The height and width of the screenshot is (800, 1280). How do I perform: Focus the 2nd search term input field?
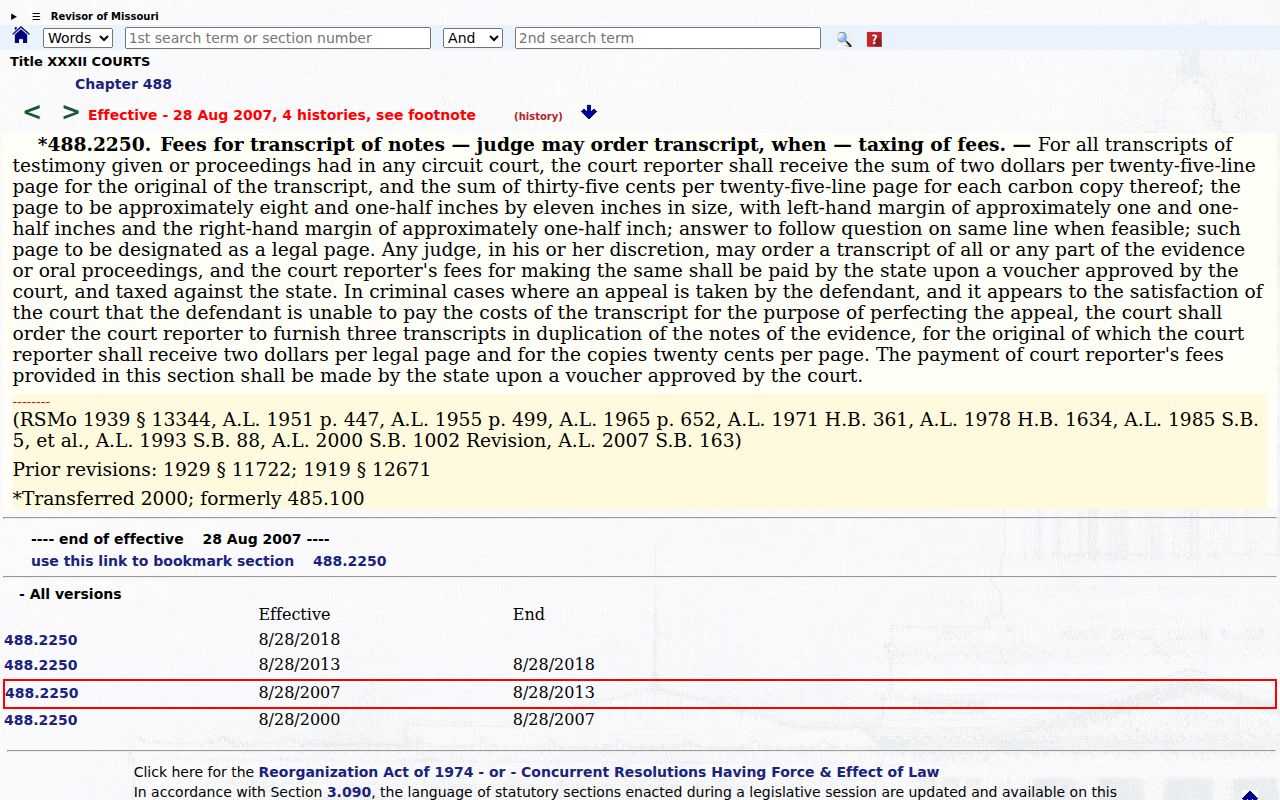(x=668, y=38)
